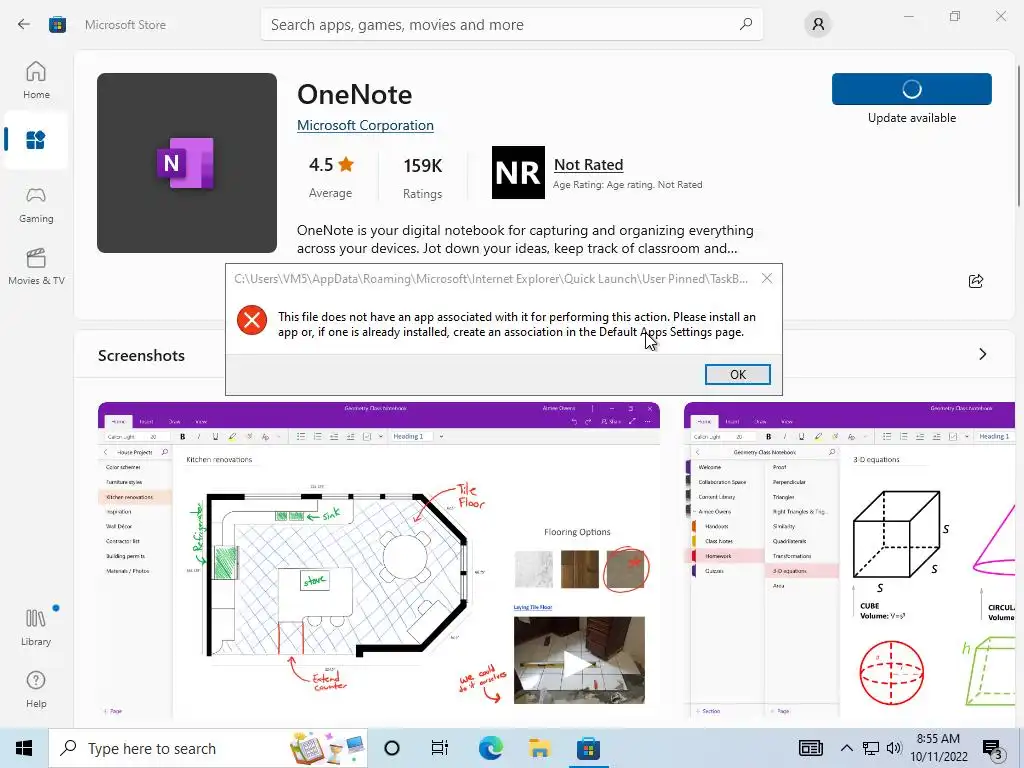The image size is (1024, 768).
Task: Click the volume speaker tray icon
Action: pyautogui.click(x=894, y=748)
